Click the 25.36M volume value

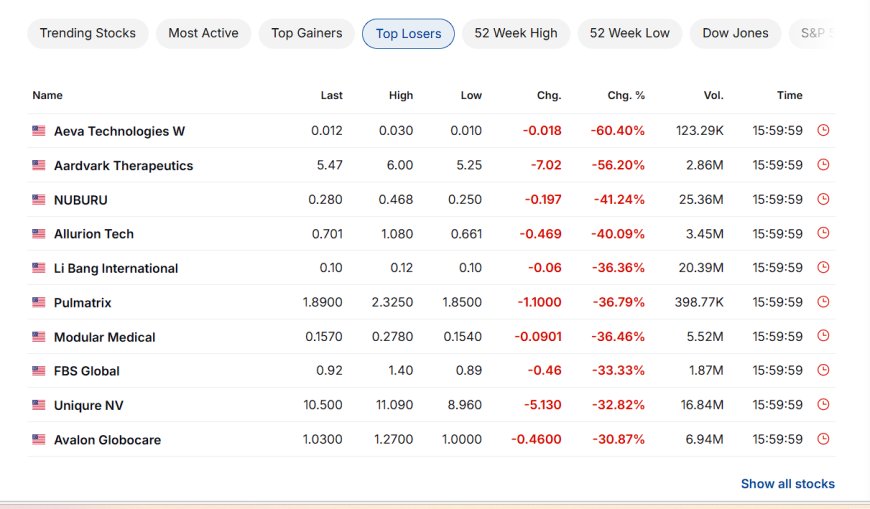(x=701, y=200)
